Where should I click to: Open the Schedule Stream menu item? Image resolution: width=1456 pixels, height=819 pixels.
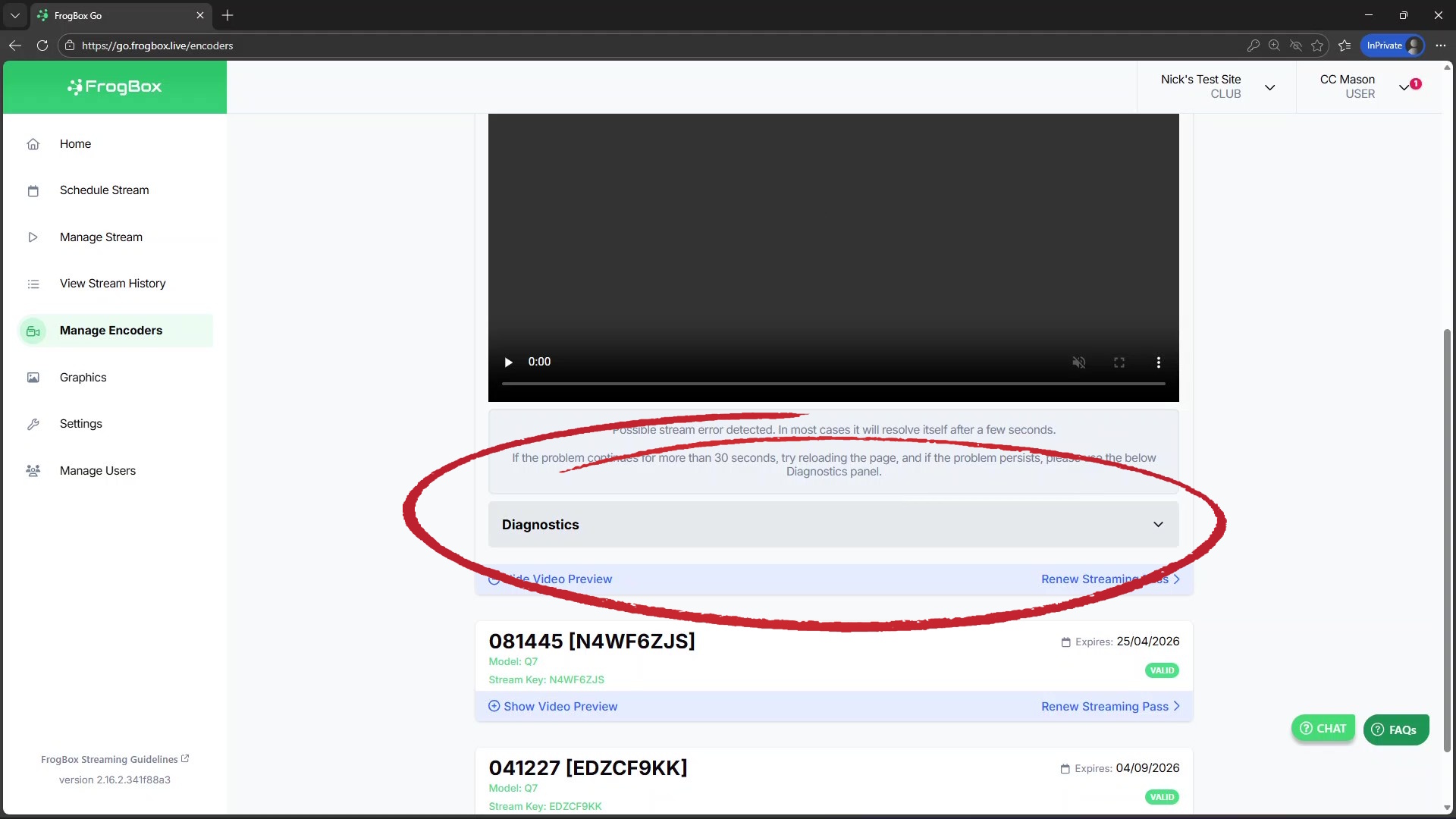pos(104,190)
